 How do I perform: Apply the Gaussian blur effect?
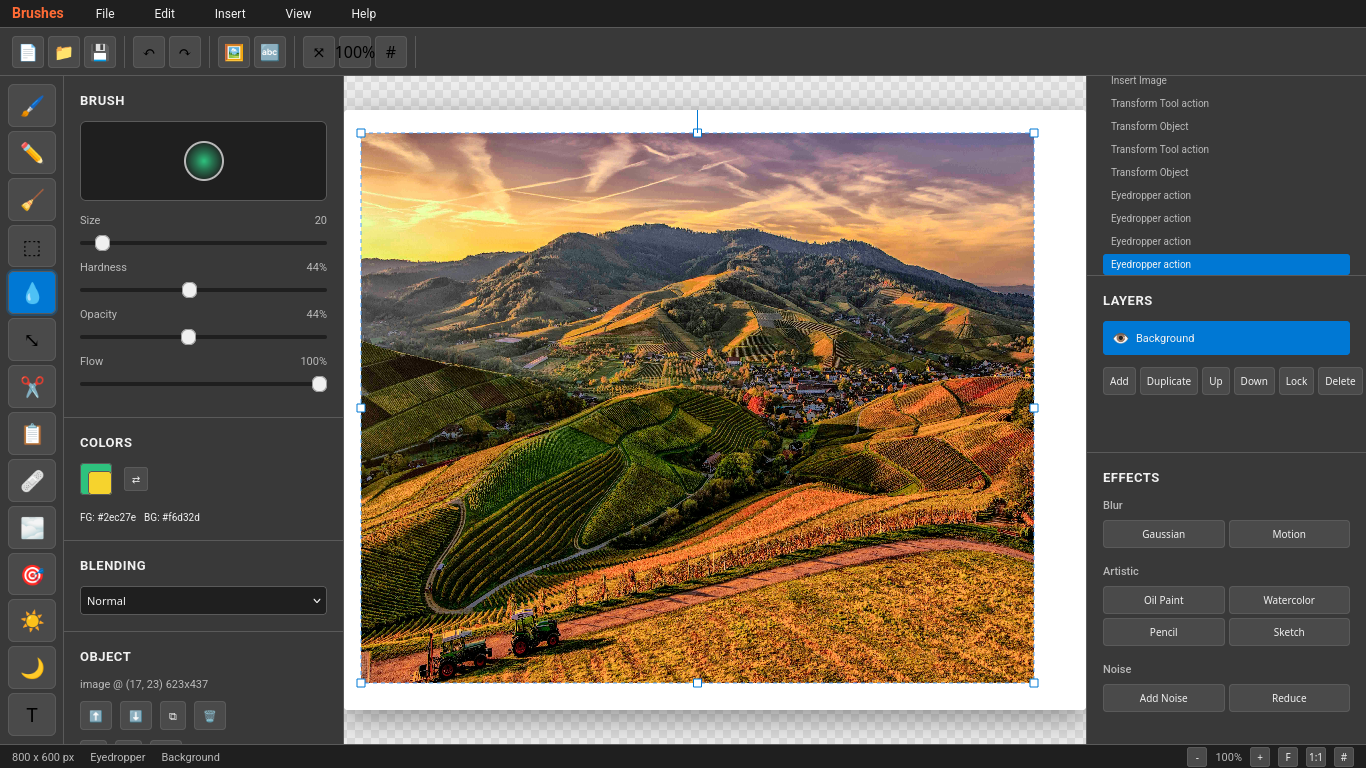(1163, 533)
